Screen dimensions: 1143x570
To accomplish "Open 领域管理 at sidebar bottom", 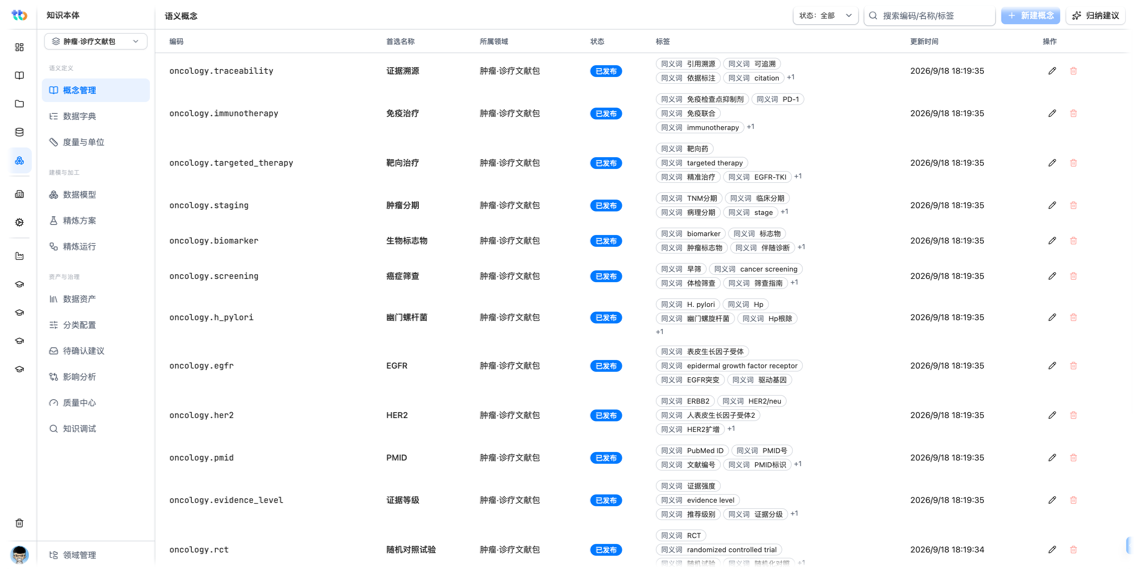I will [x=95, y=555].
